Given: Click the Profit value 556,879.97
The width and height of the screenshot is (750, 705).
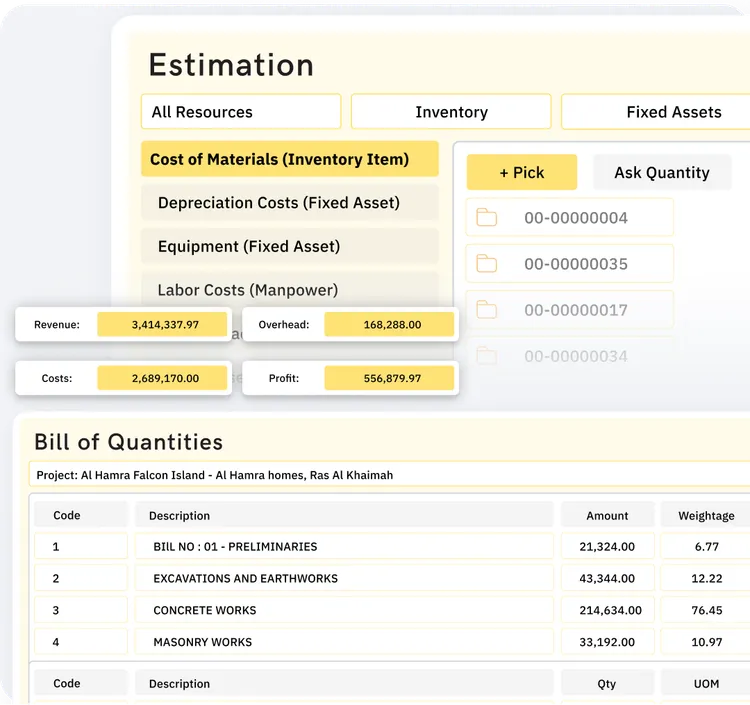Looking at the screenshot, I should pos(389,378).
